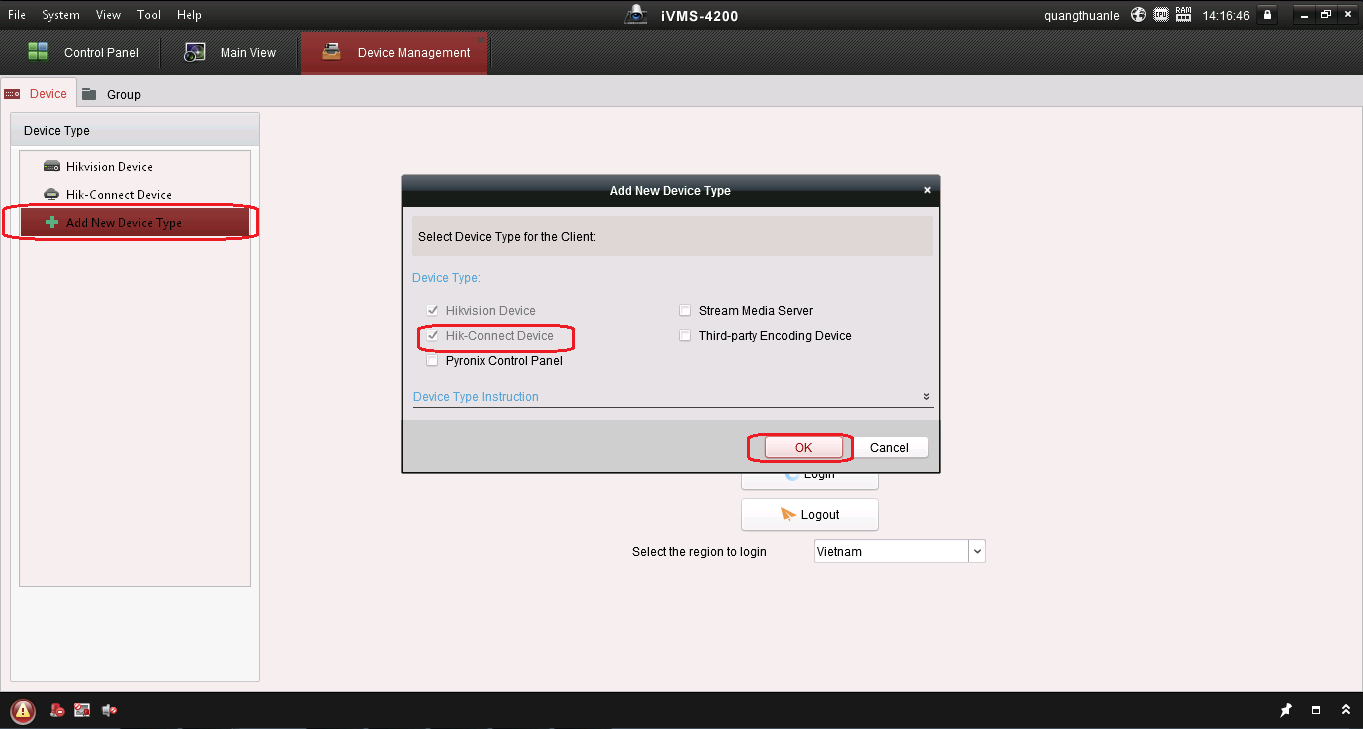Select Hik-Connect Device in device type list

click(118, 195)
